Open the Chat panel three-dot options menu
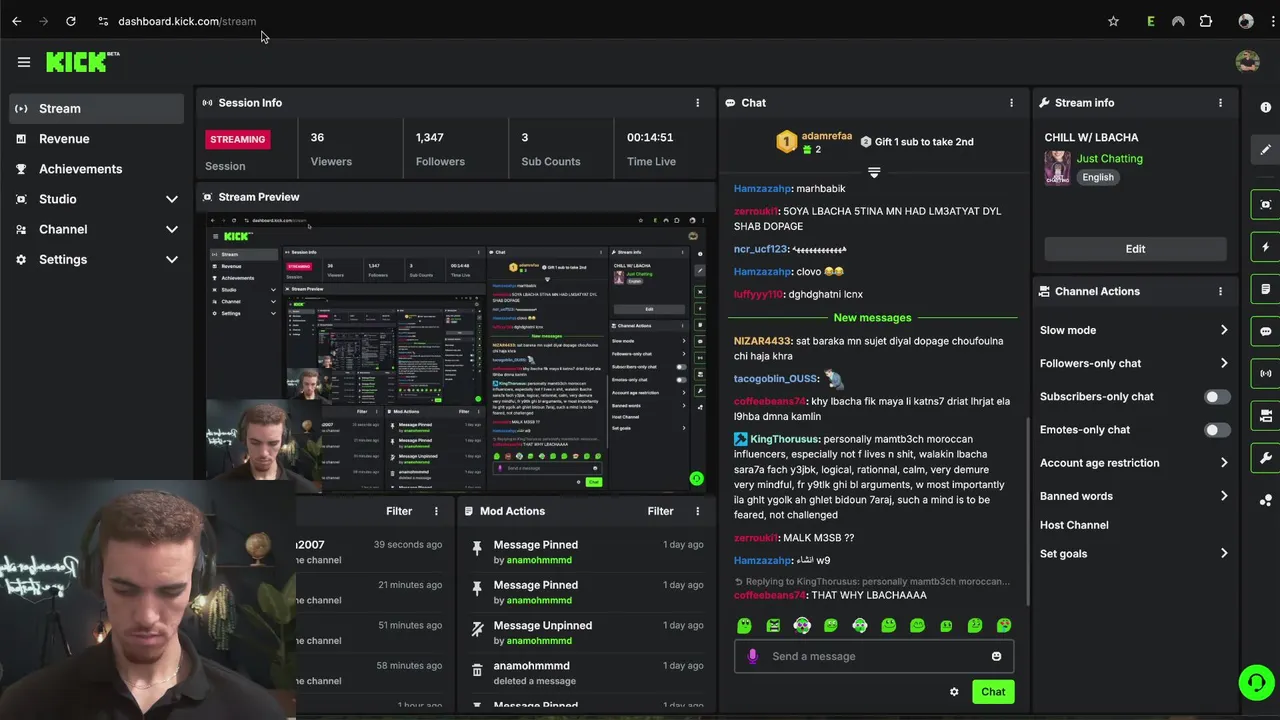The width and height of the screenshot is (1280, 720). (1011, 103)
